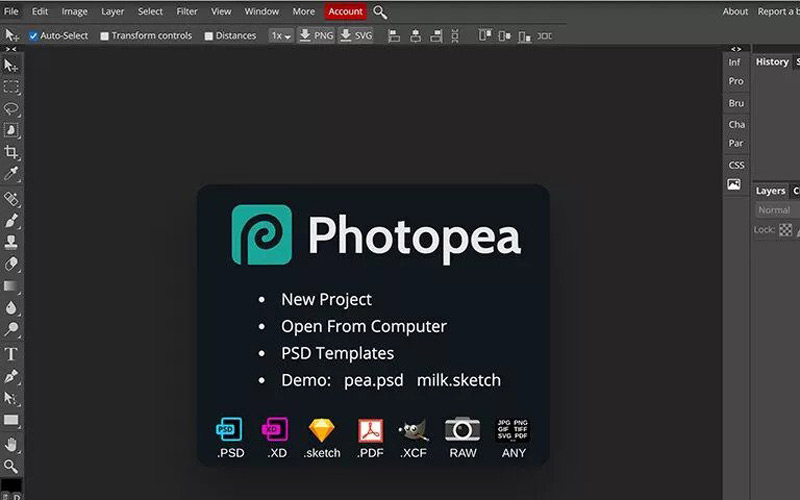Expand the right panels with <> arrows
The height and width of the screenshot is (500, 800).
click(736, 49)
